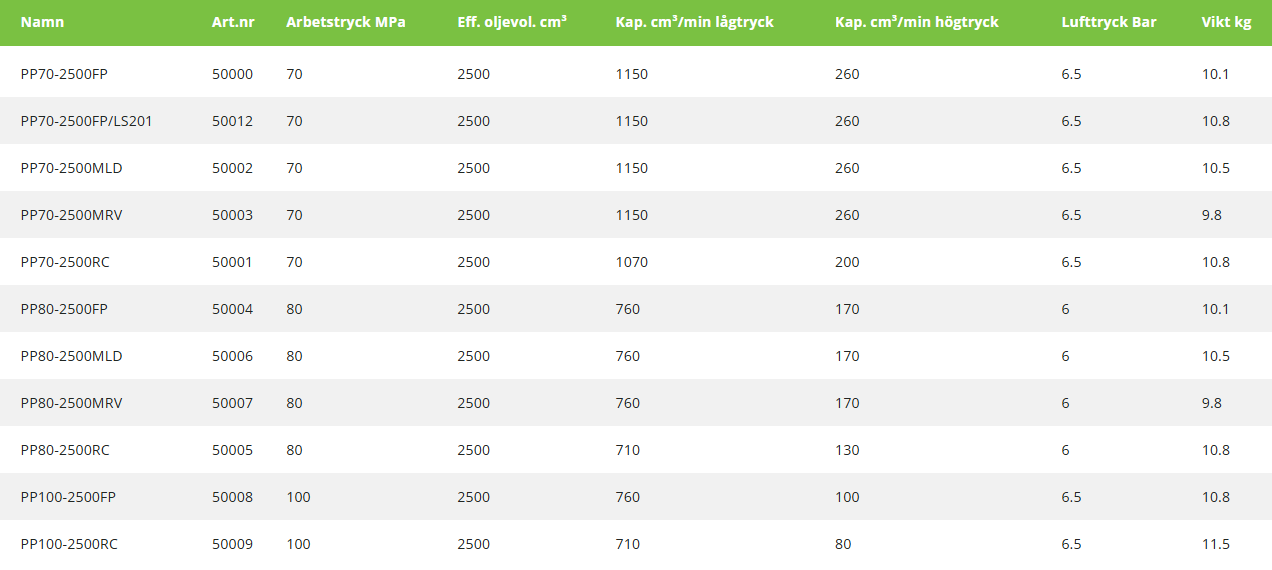Select the PP80-2500MLD row name
Image resolution: width=1272 pixels, height=570 pixels.
pyautogui.click(x=71, y=356)
